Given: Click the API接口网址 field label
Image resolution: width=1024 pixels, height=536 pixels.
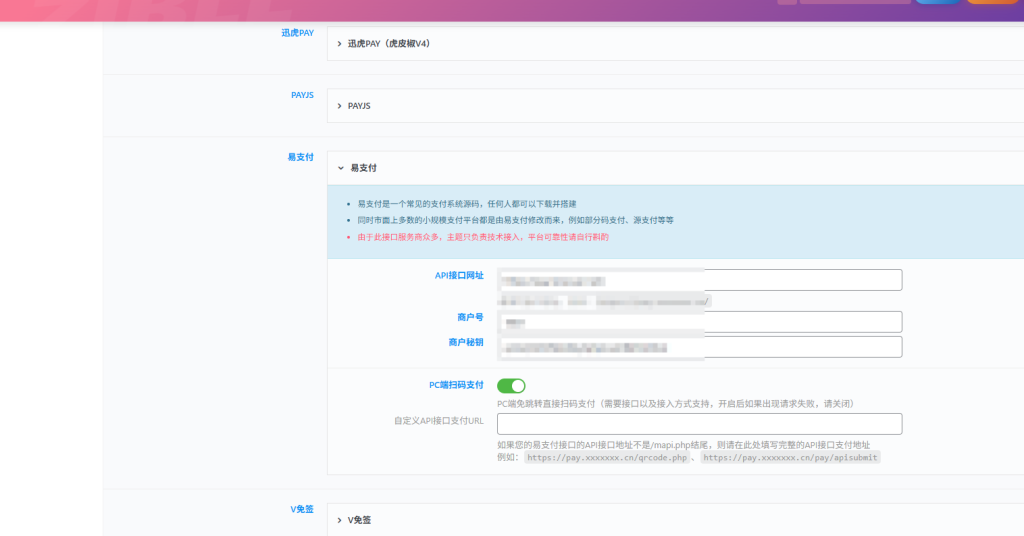Looking at the screenshot, I should [459, 276].
